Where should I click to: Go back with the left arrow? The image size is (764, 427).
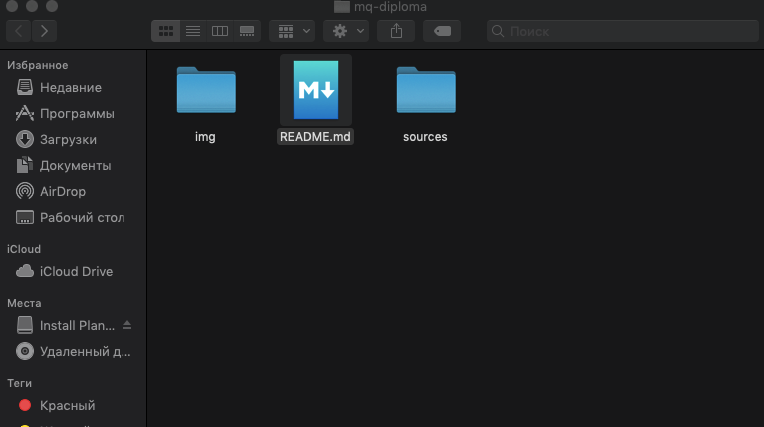tap(19, 31)
